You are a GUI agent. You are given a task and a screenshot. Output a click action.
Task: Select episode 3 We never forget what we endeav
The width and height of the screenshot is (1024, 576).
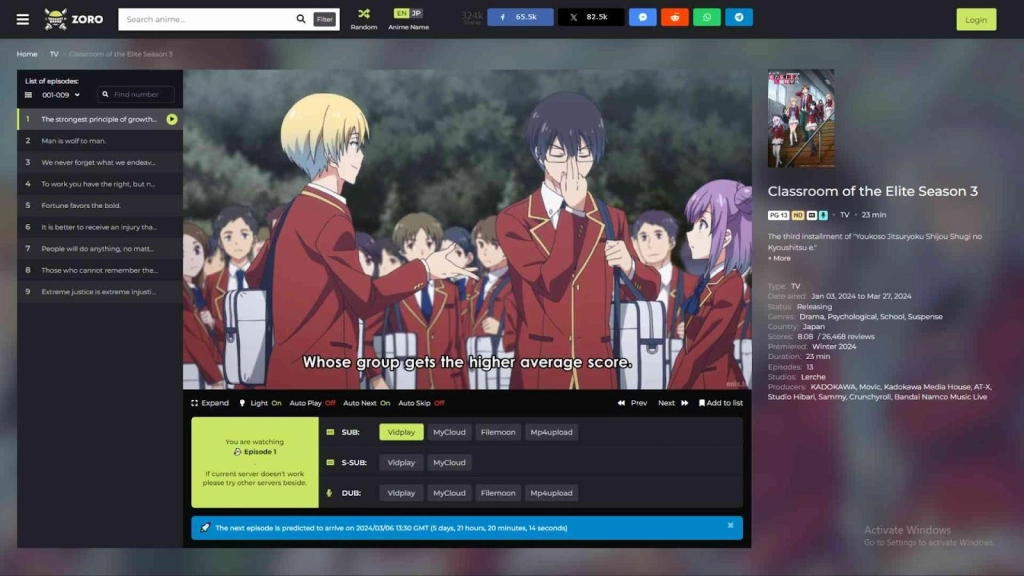coord(100,163)
